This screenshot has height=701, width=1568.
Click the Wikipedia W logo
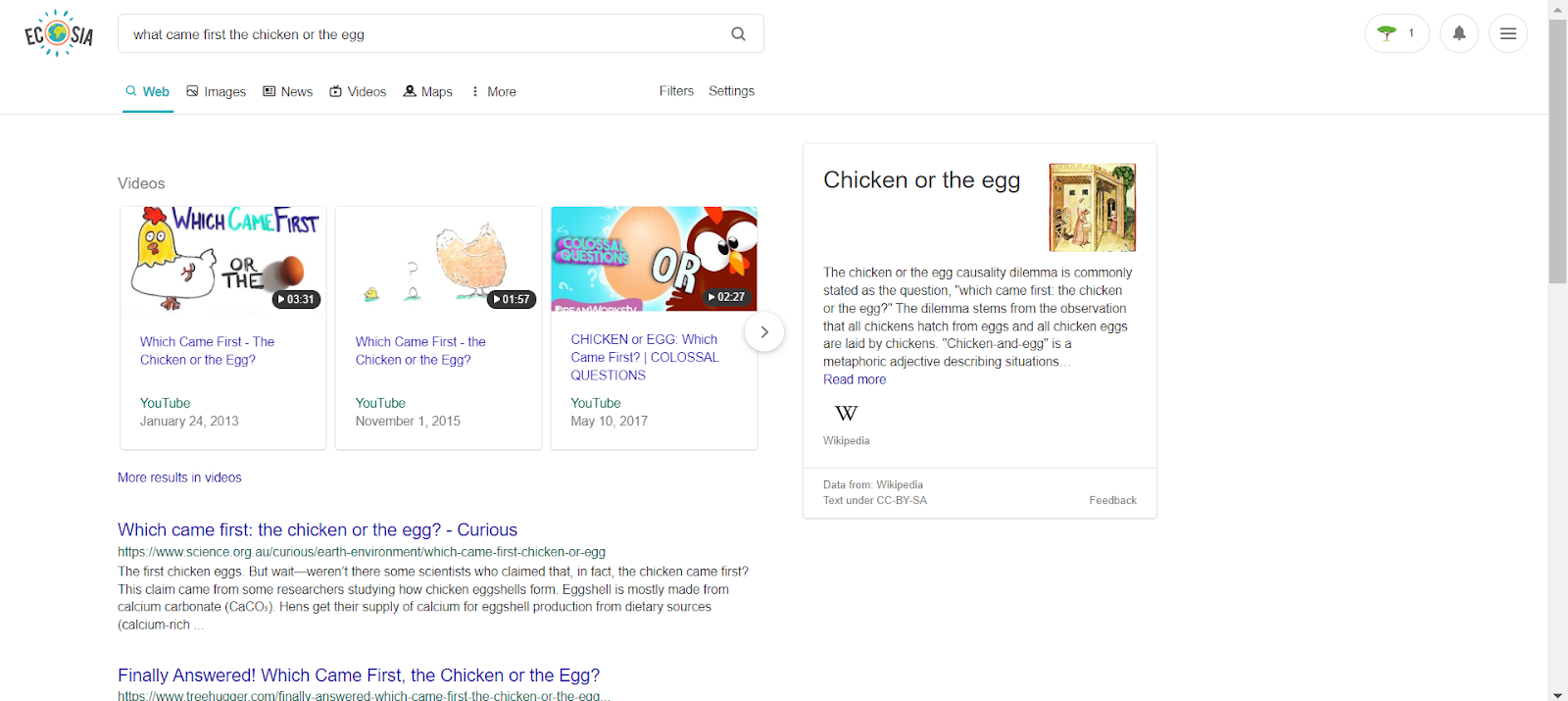pyautogui.click(x=846, y=414)
